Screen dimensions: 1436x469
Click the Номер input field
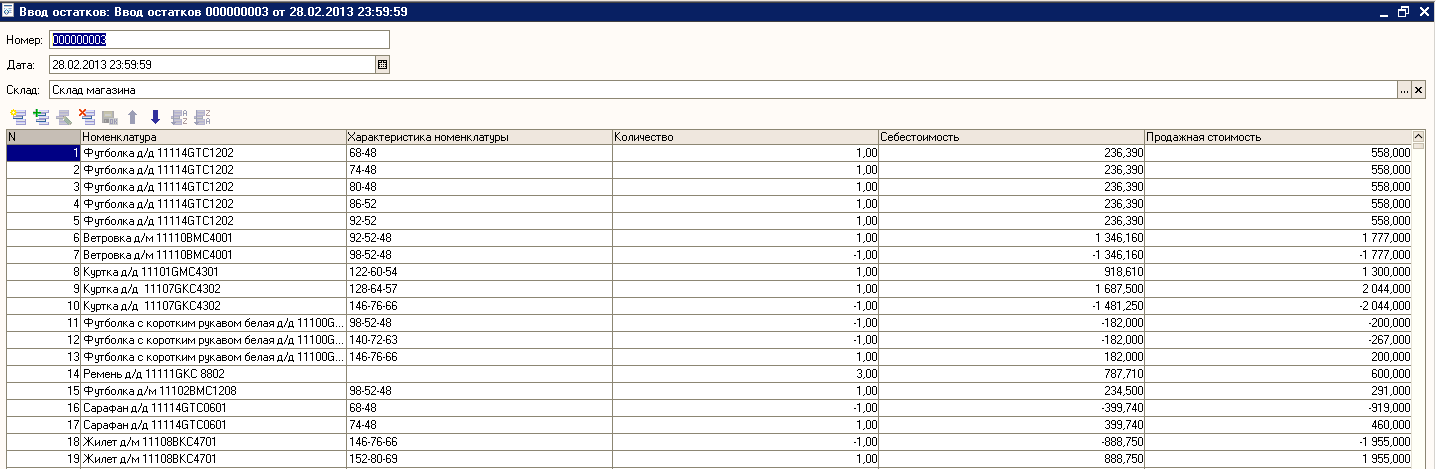point(218,40)
